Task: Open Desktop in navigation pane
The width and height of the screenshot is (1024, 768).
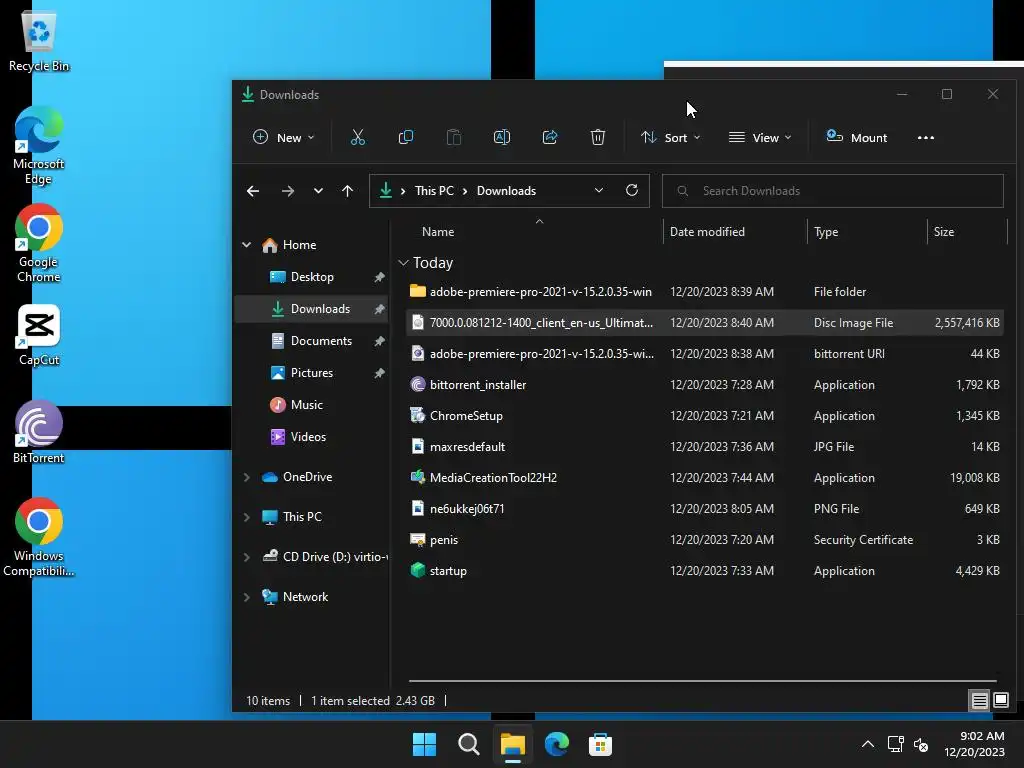Action: click(x=312, y=277)
